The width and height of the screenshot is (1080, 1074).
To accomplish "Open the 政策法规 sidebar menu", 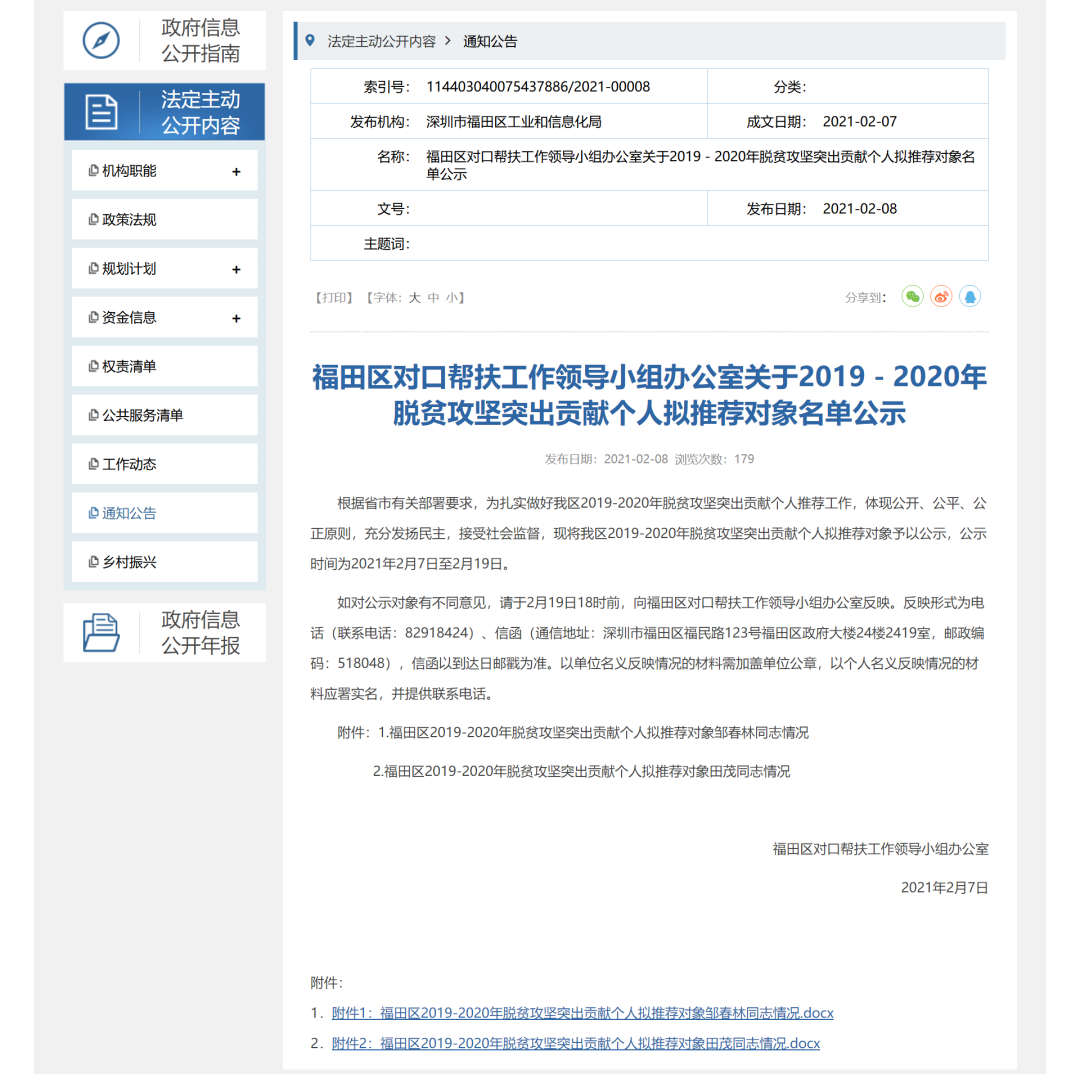I will click(165, 219).
